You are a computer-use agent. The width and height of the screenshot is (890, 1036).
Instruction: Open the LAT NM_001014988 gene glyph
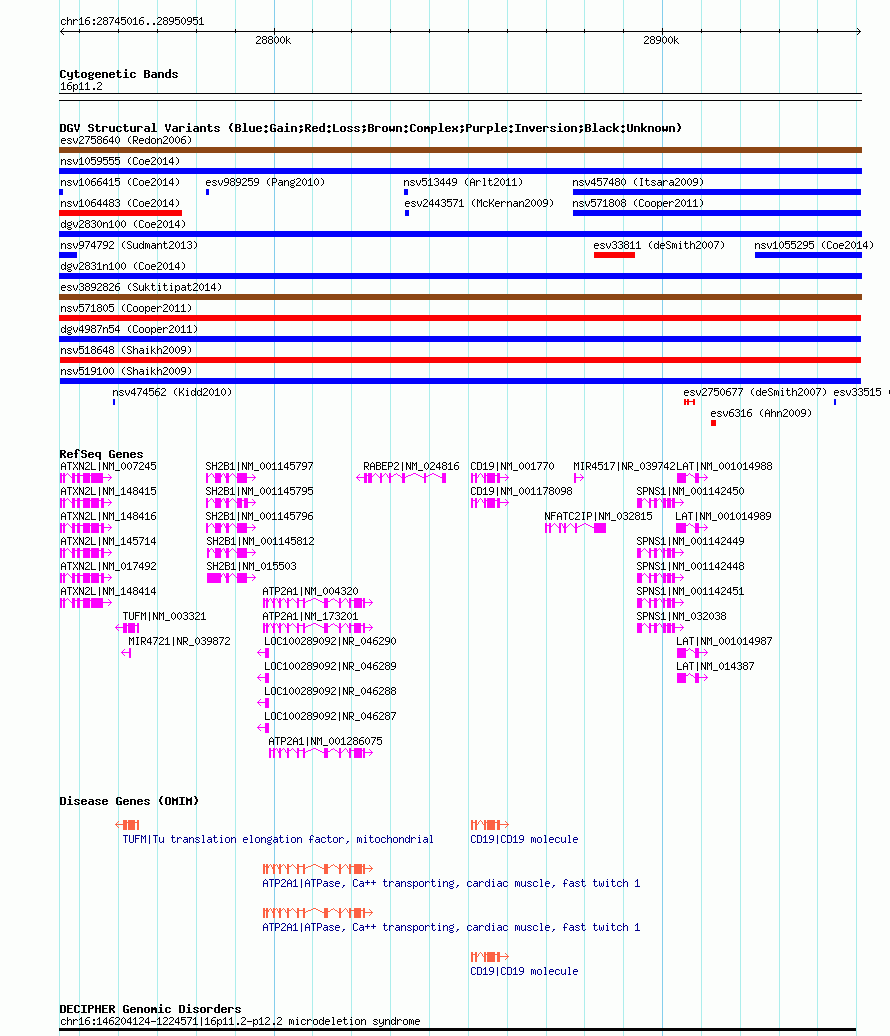692,478
